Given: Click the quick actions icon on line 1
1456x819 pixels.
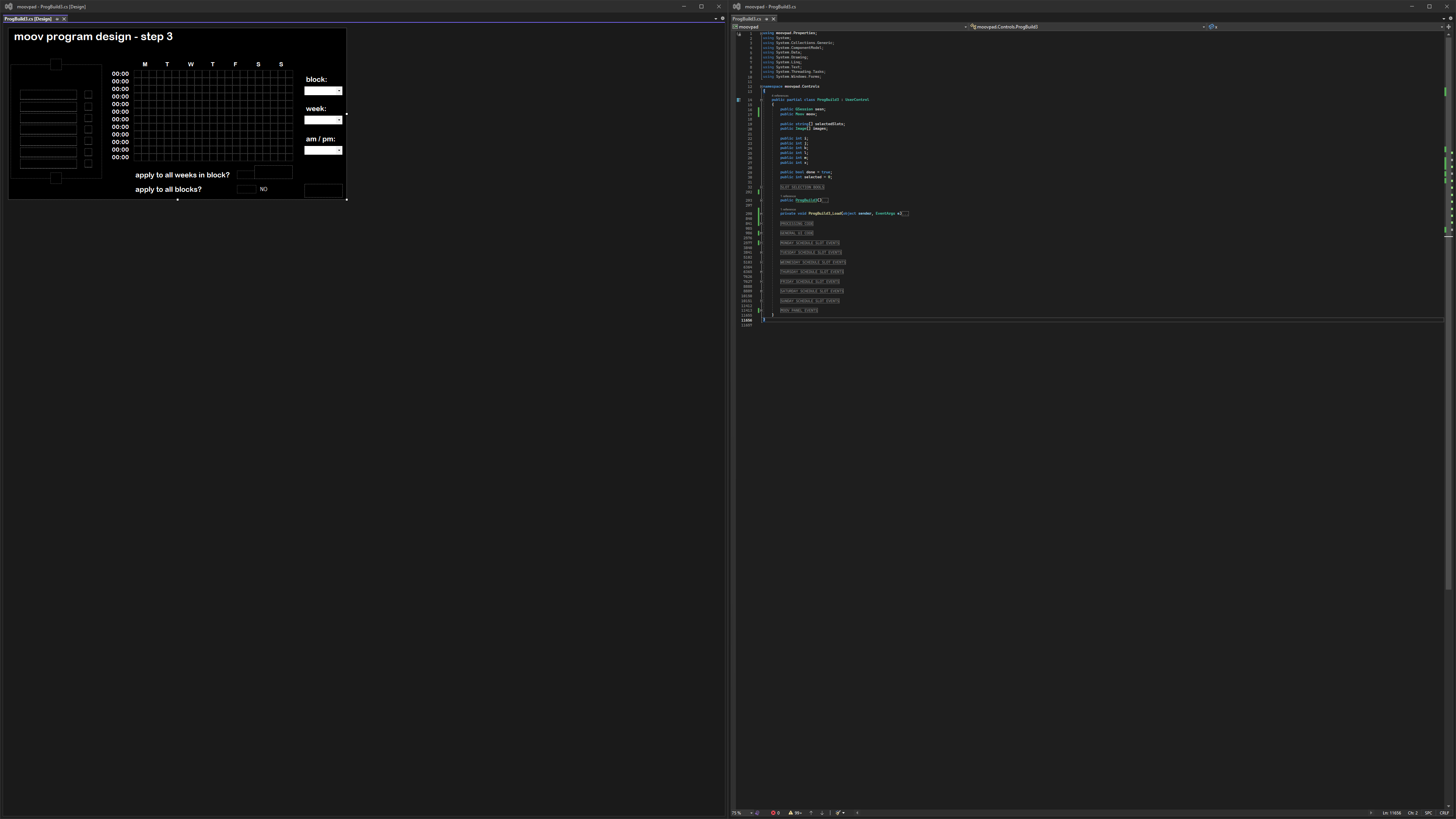Looking at the screenshot, I should pos(739,34).
